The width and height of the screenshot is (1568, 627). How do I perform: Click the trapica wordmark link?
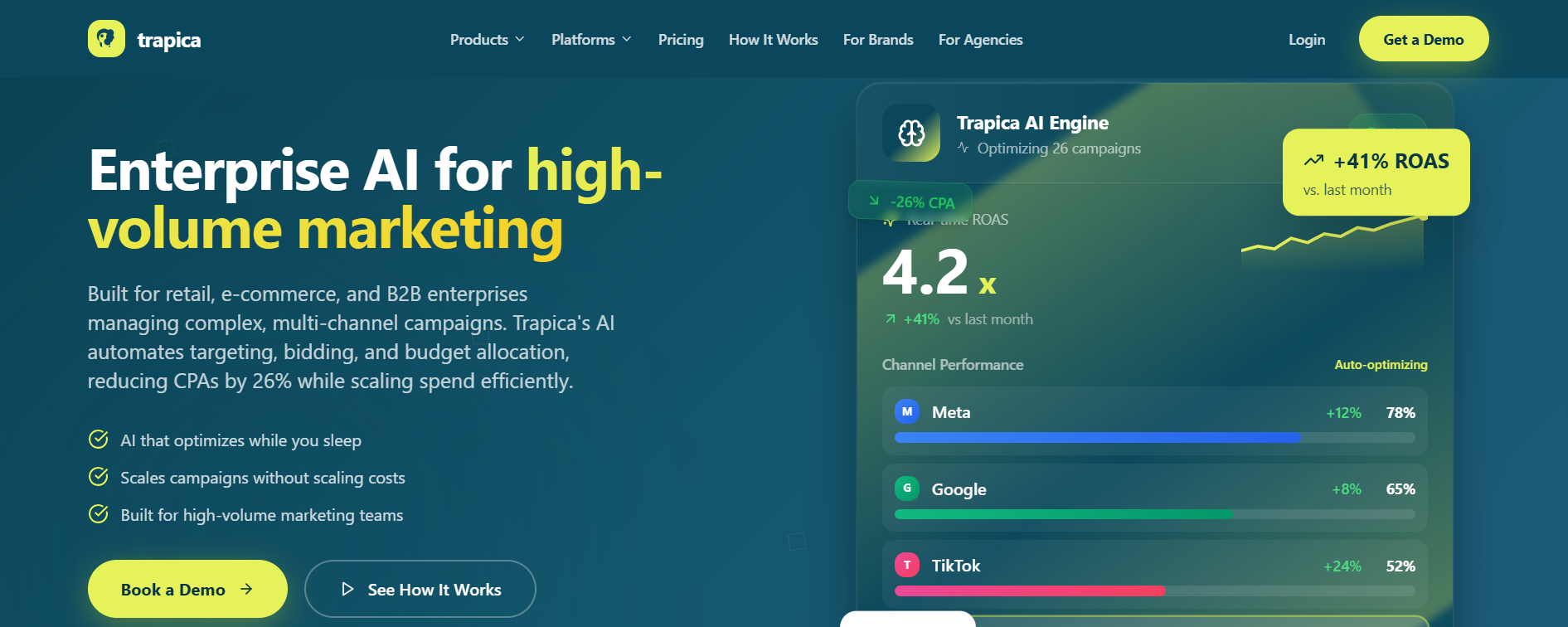169,40
